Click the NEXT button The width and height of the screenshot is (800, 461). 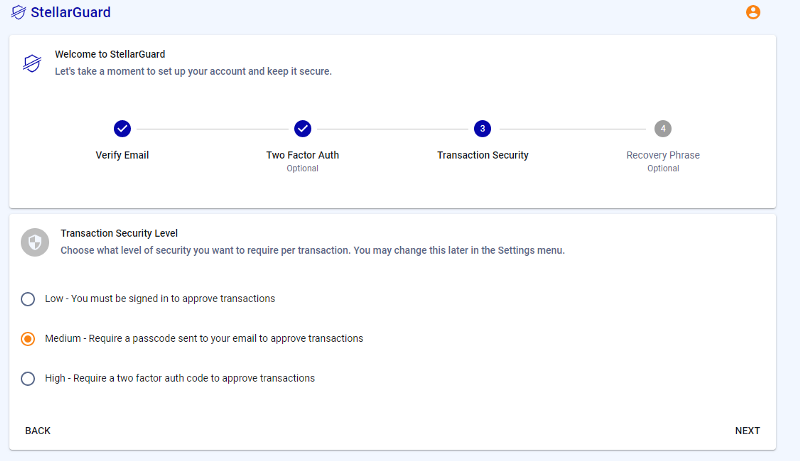pyautogui.click(x=747, y=430)
